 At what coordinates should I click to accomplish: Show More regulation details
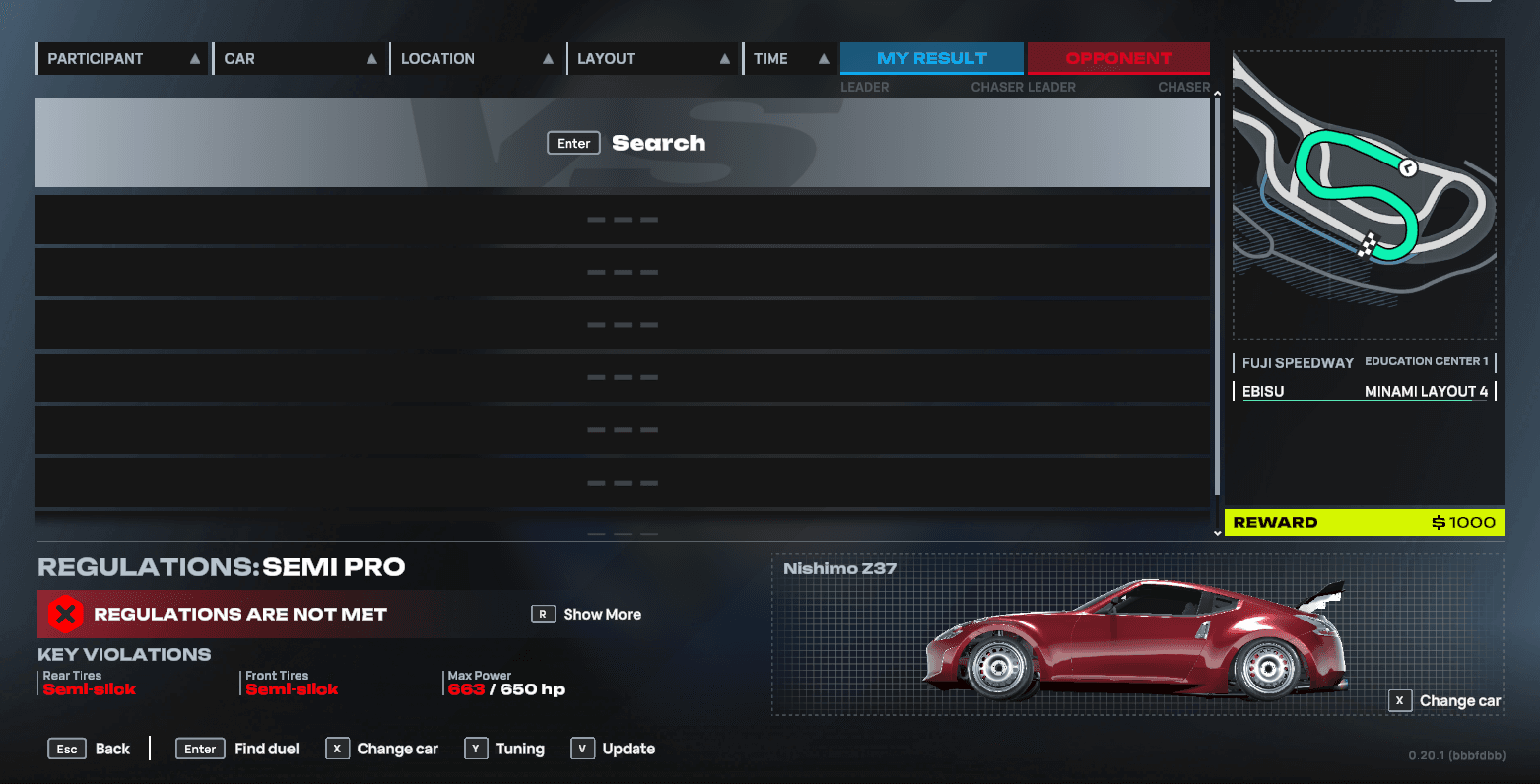[x=602, y=614]
